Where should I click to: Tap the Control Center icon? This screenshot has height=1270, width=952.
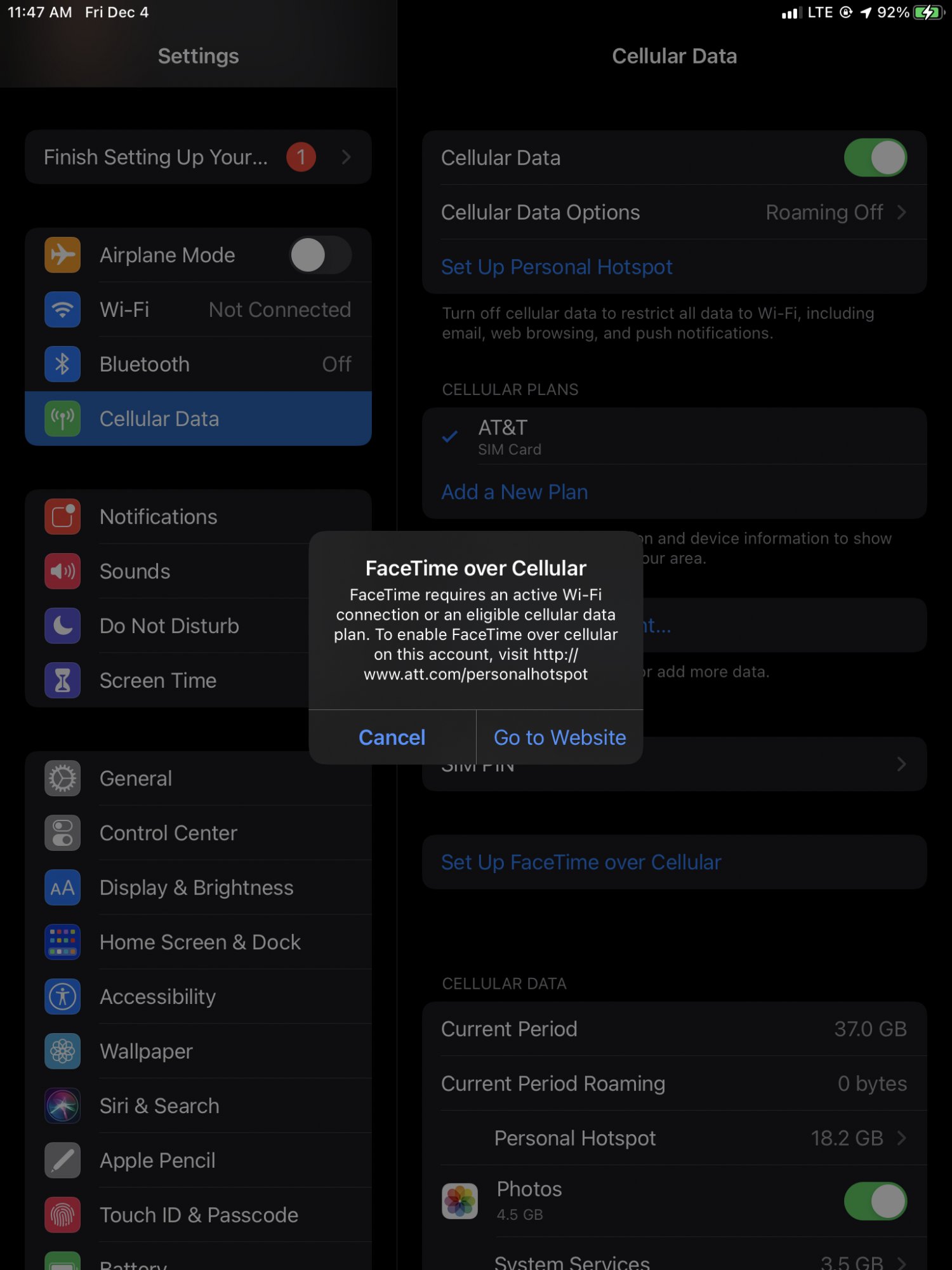[62, 832]
